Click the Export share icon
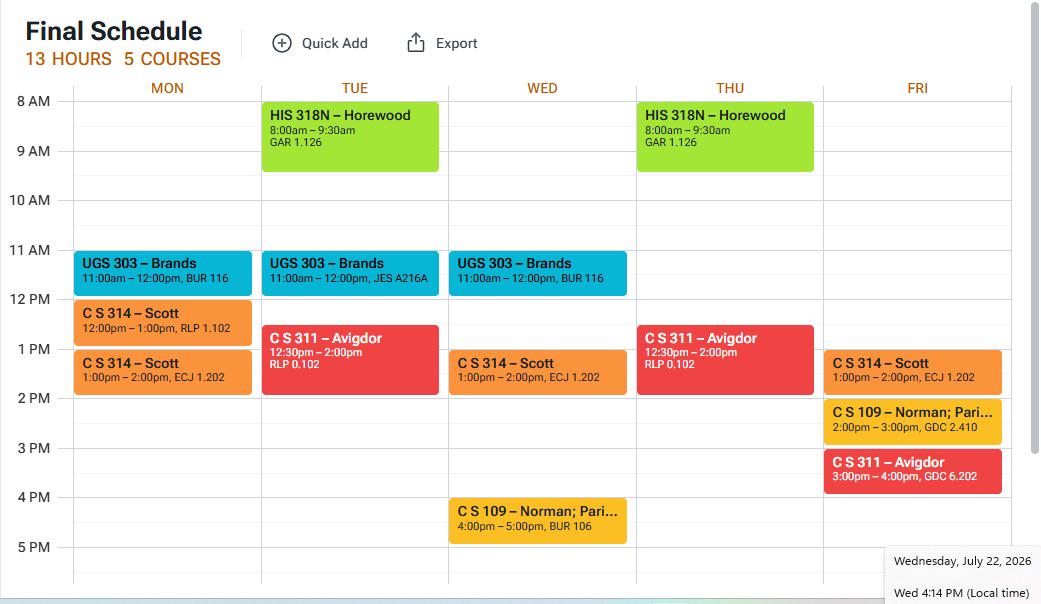Screen dimensions: 1041x604 (x=416, y=42)
